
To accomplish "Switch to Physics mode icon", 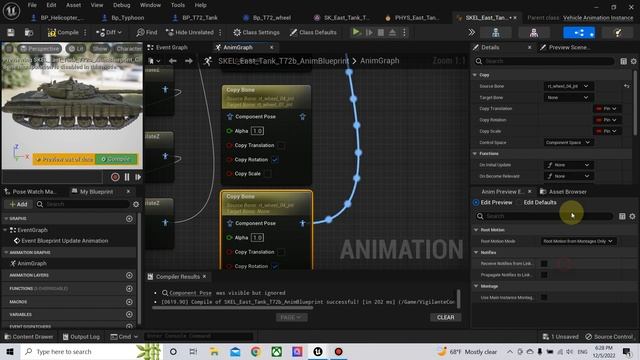I will [x=618, y=32].
